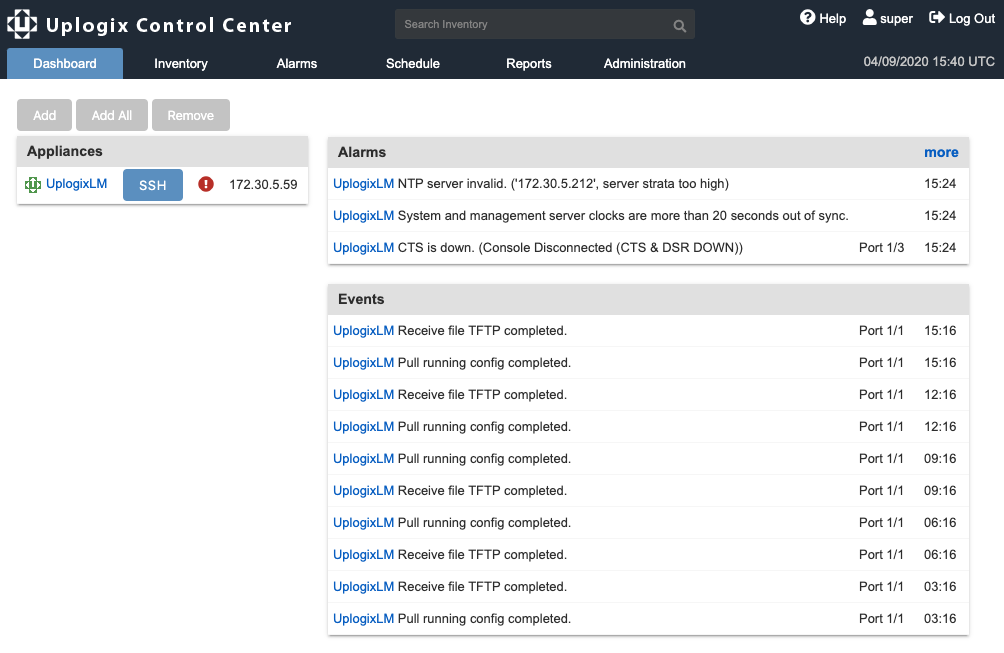Click the more link in Alarms
1004x653 pixels.
pyautogui.click(x=941, y=152)
